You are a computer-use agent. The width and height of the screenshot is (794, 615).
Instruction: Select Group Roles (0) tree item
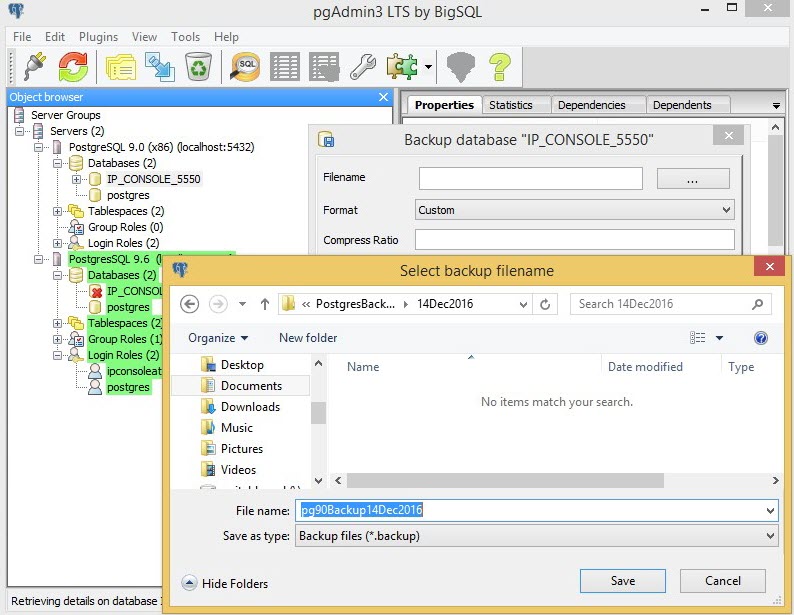coord(125,227)
